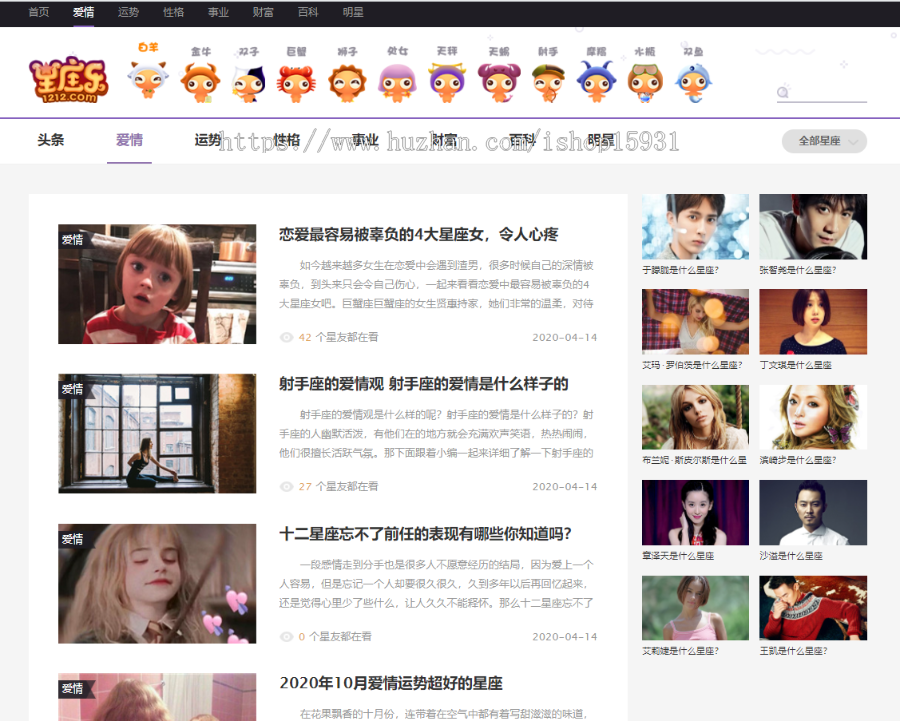Click the search magnifier icon
The image size is (900, 721).
[x=783, y=91]
